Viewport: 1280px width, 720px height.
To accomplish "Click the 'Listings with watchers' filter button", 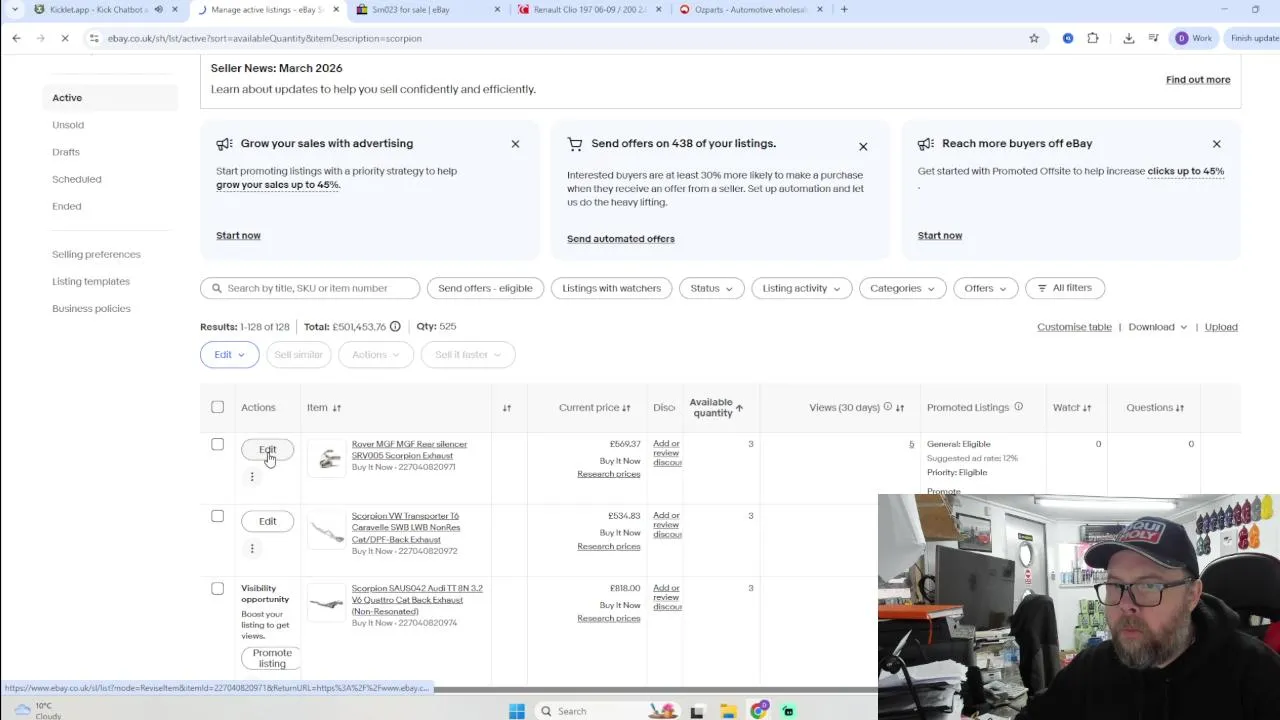I will click(x=611, y=288).
